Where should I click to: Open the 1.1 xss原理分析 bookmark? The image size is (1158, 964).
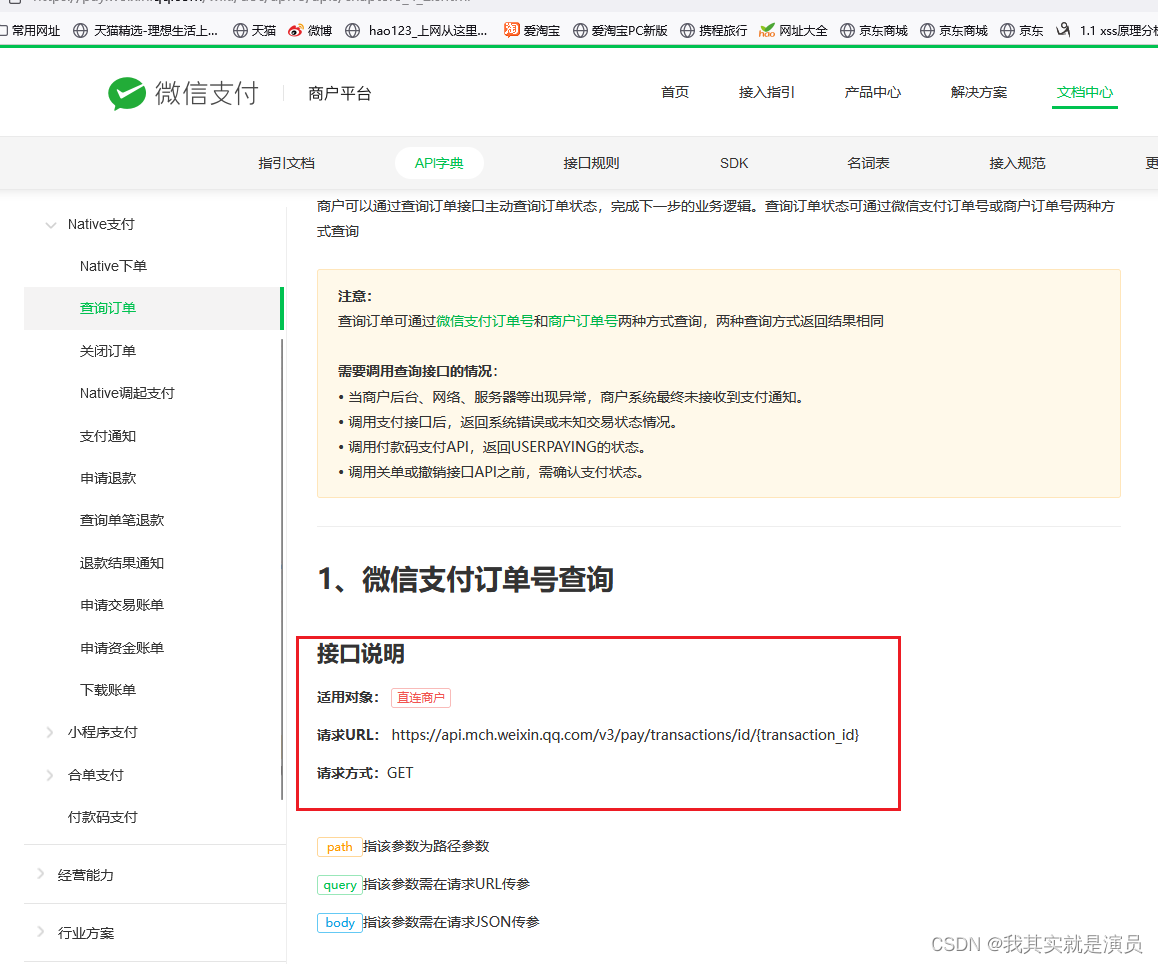1106,30
